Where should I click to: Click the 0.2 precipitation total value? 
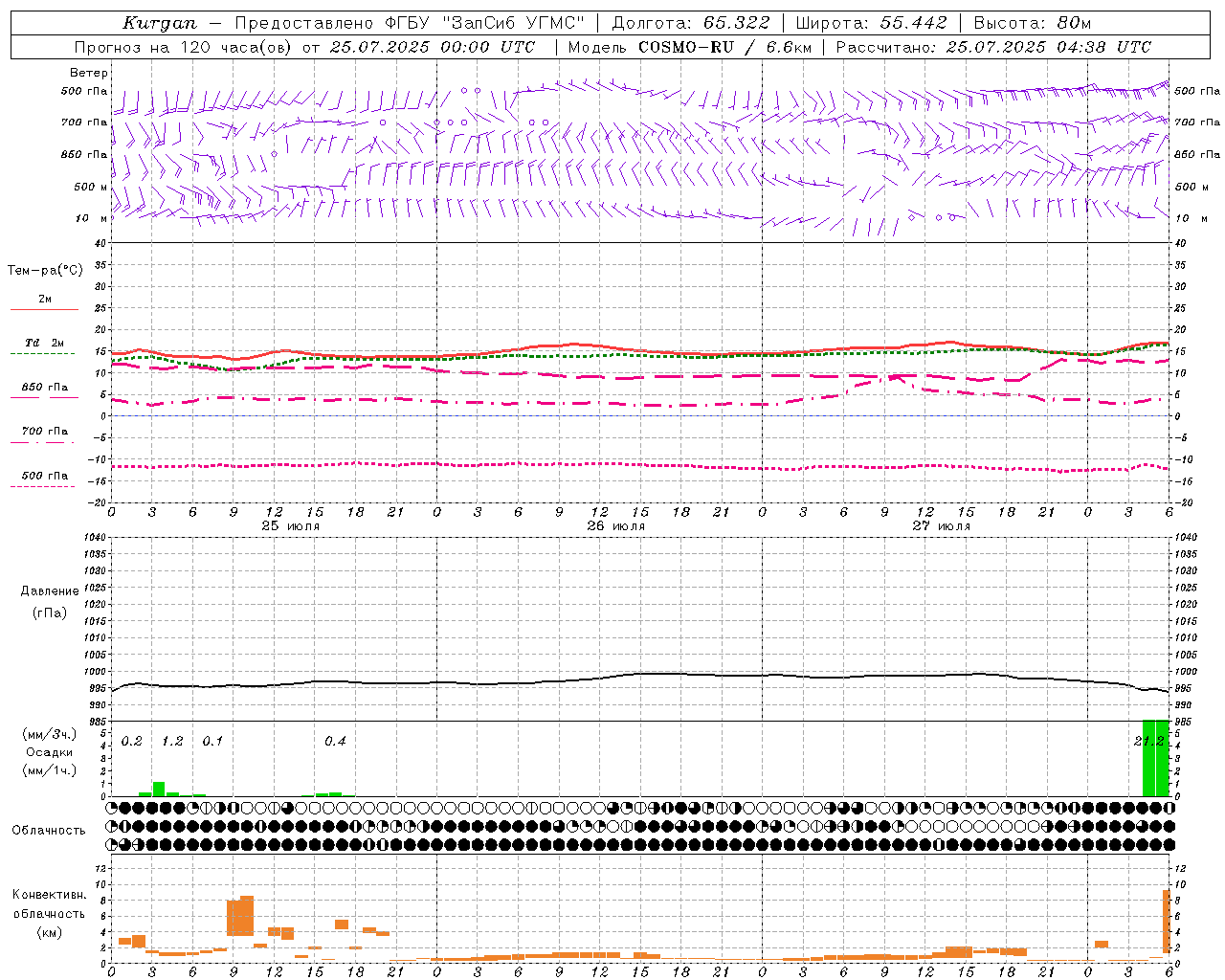click(x=131, y=741)
